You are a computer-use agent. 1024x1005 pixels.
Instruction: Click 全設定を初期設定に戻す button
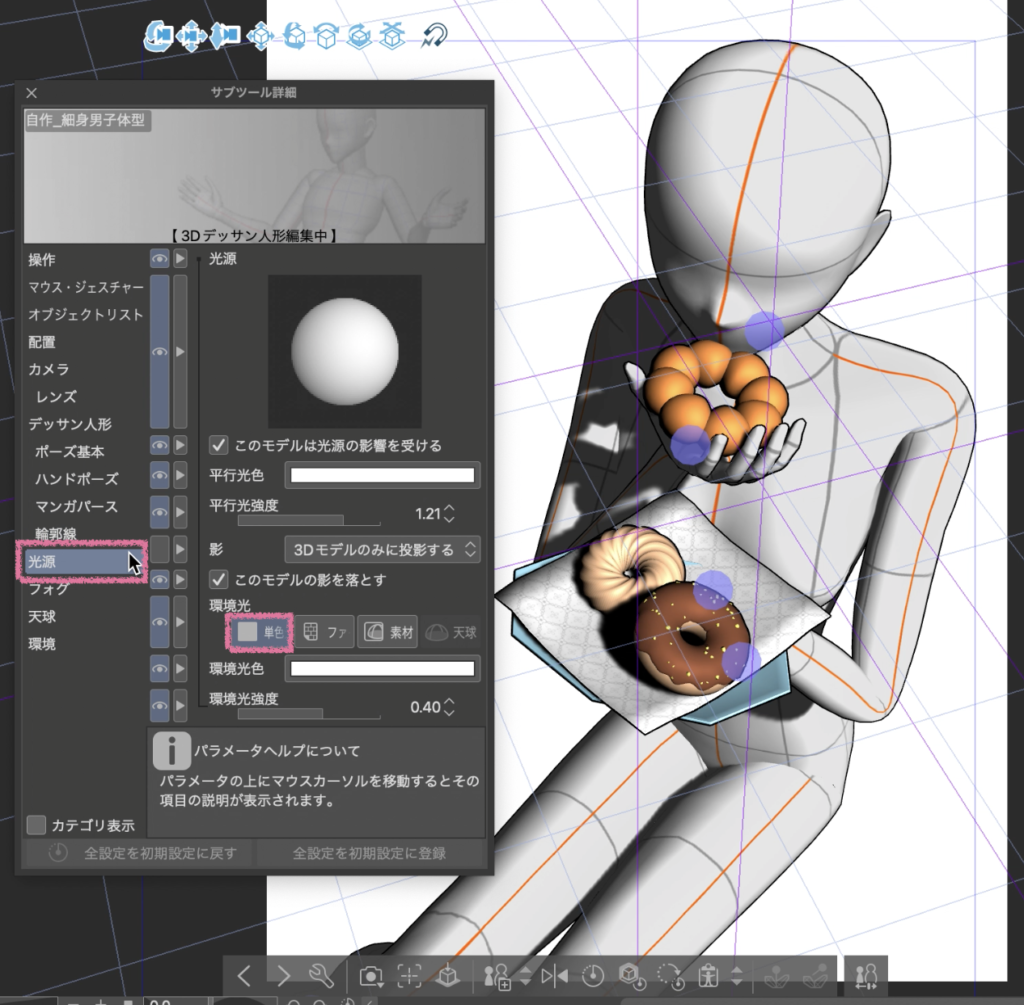[137, 853]
